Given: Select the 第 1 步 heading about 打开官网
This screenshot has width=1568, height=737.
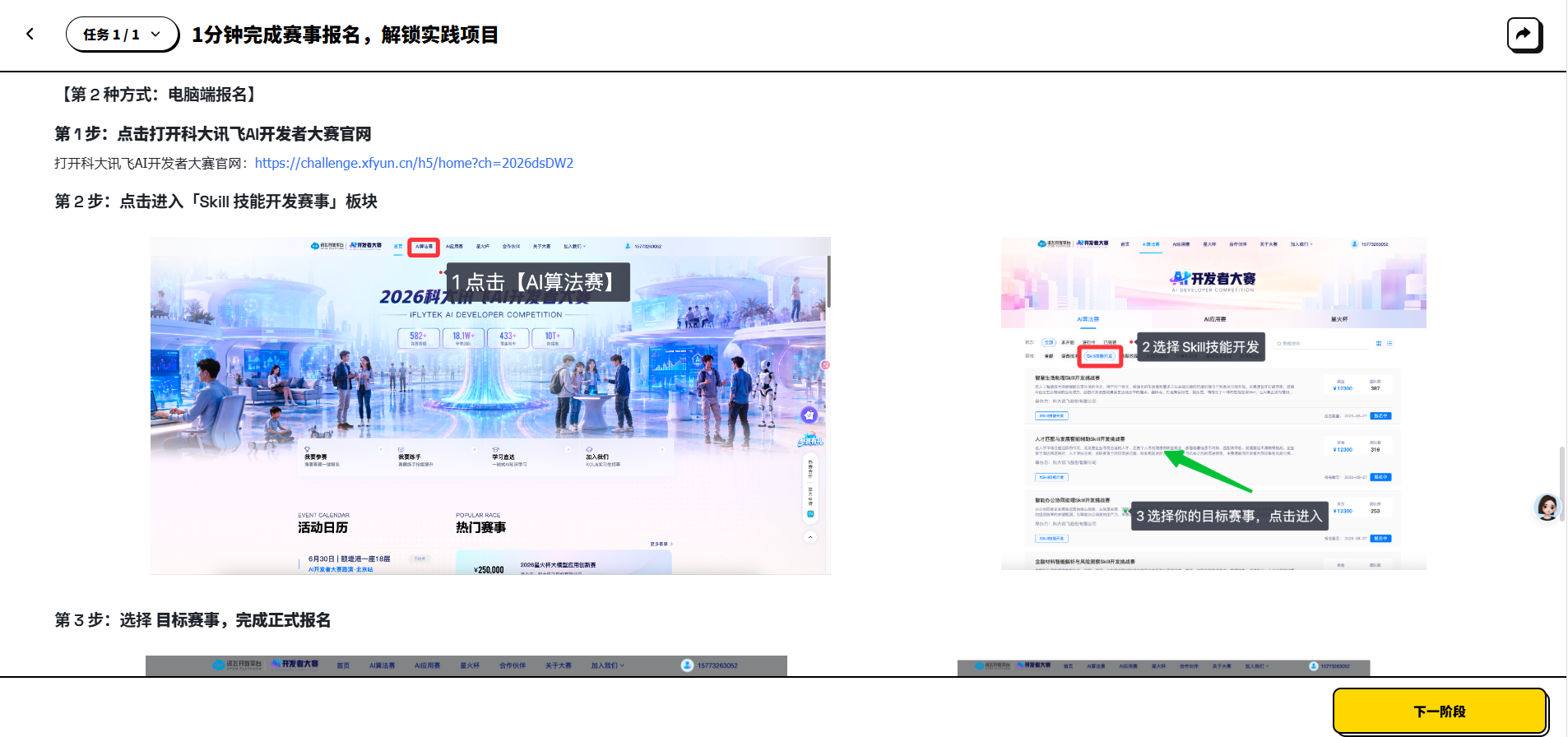Looking at the screenshot, I should tap(213, 134).
